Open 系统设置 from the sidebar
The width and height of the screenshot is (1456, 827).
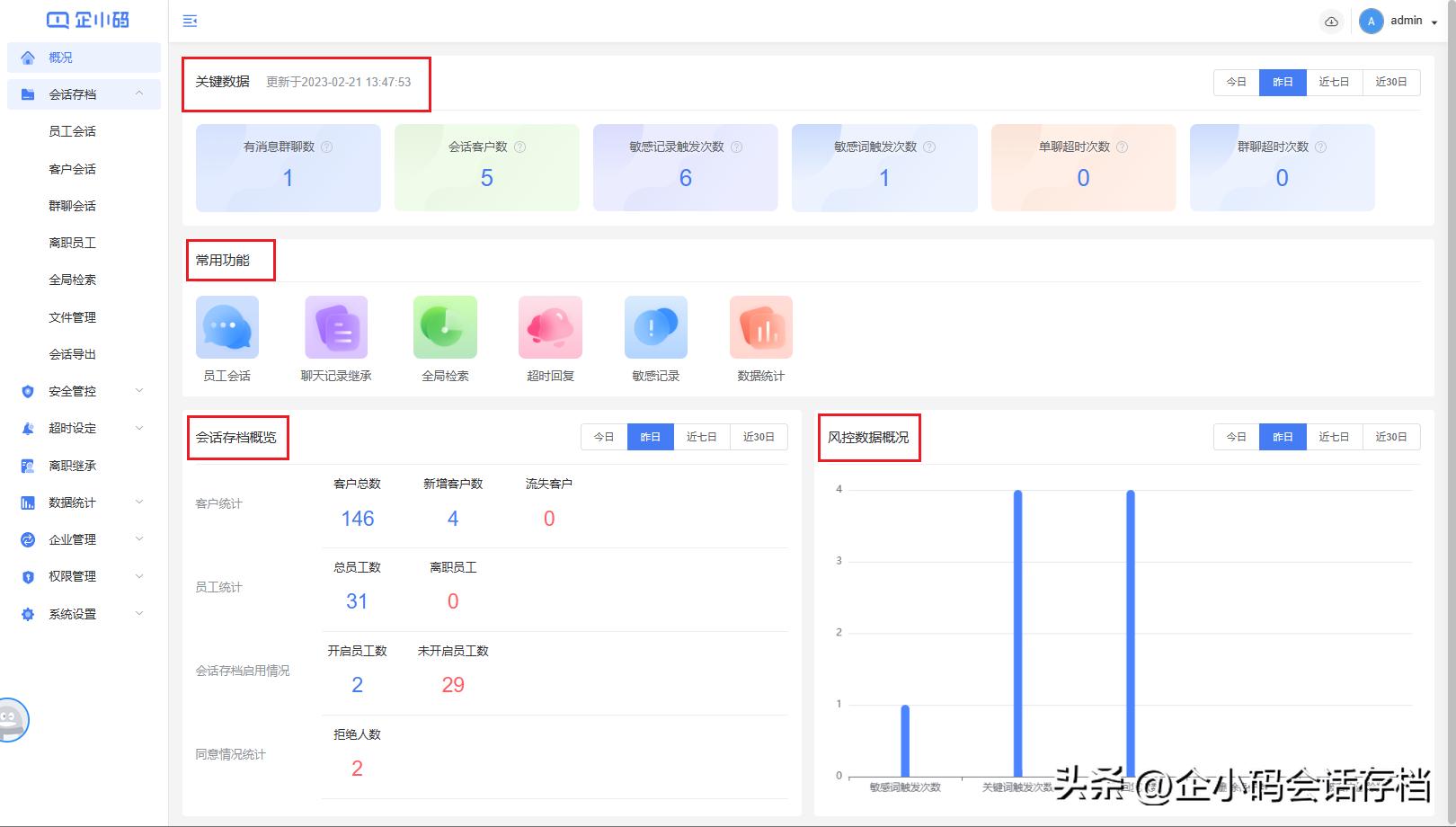pyautogui.click(x=72, y=613)
